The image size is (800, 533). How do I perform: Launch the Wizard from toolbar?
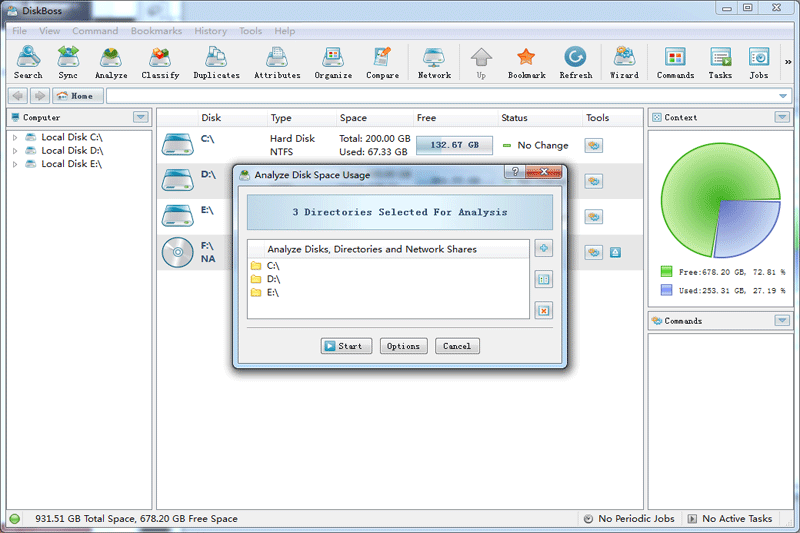pyautogui.click(x=624, y=62)
